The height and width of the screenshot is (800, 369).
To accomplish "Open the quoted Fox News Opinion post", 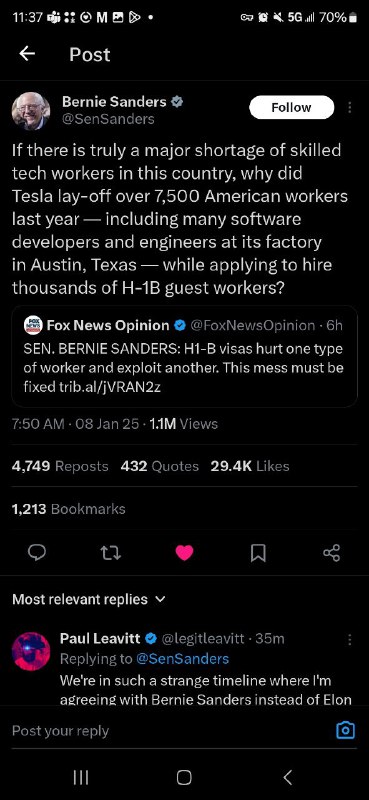I will (x=184, y=356).
